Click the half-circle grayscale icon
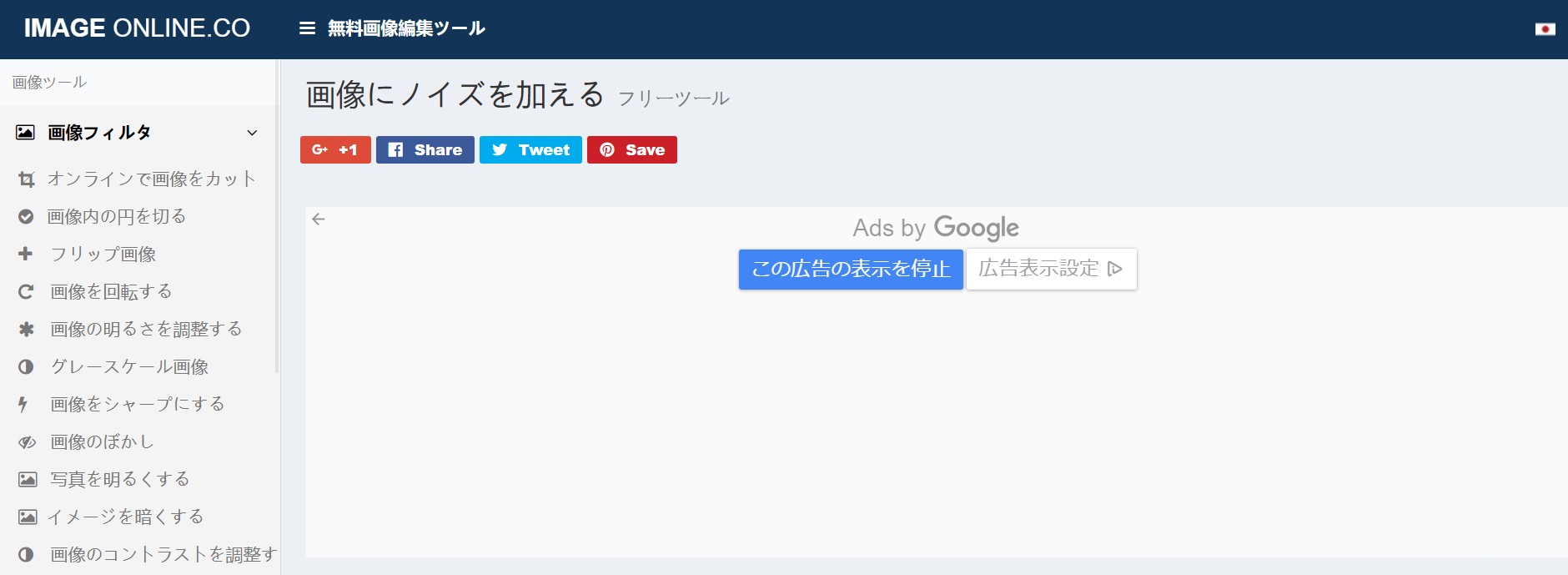1568x575 pixels. 26,367
